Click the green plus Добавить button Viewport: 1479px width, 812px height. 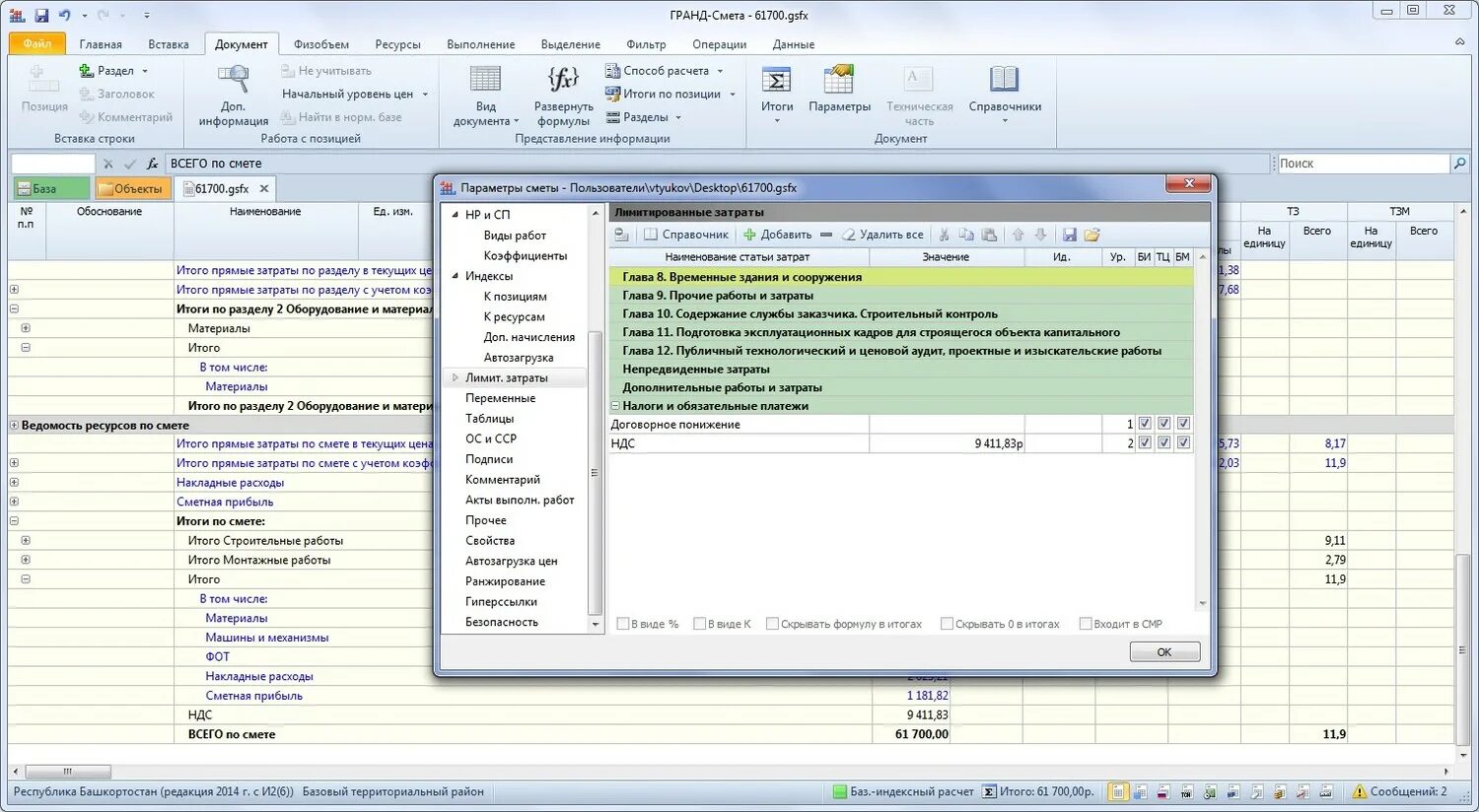pos(777,235)
